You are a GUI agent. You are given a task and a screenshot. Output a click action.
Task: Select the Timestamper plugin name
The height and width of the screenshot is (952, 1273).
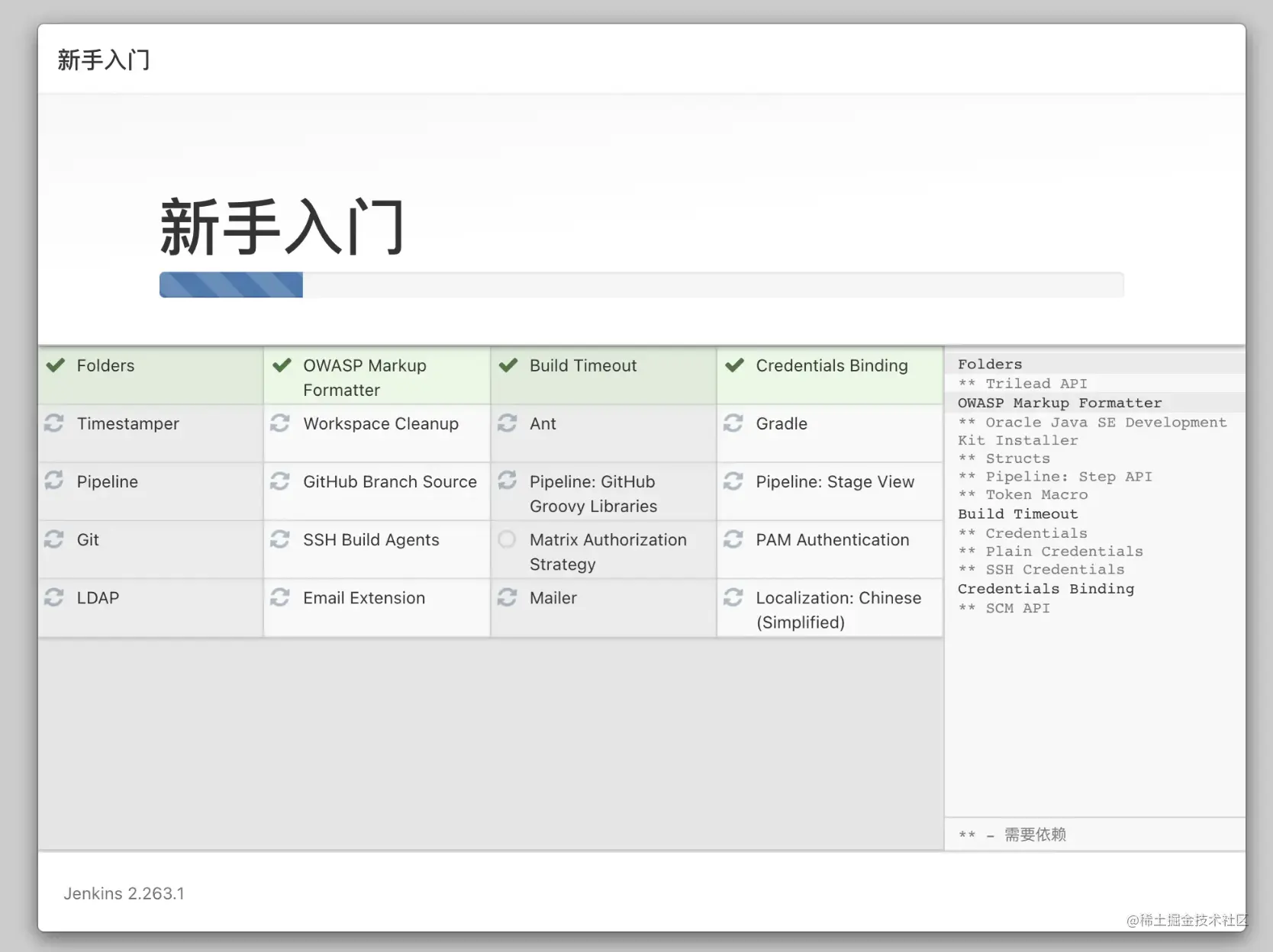(128, 423)
